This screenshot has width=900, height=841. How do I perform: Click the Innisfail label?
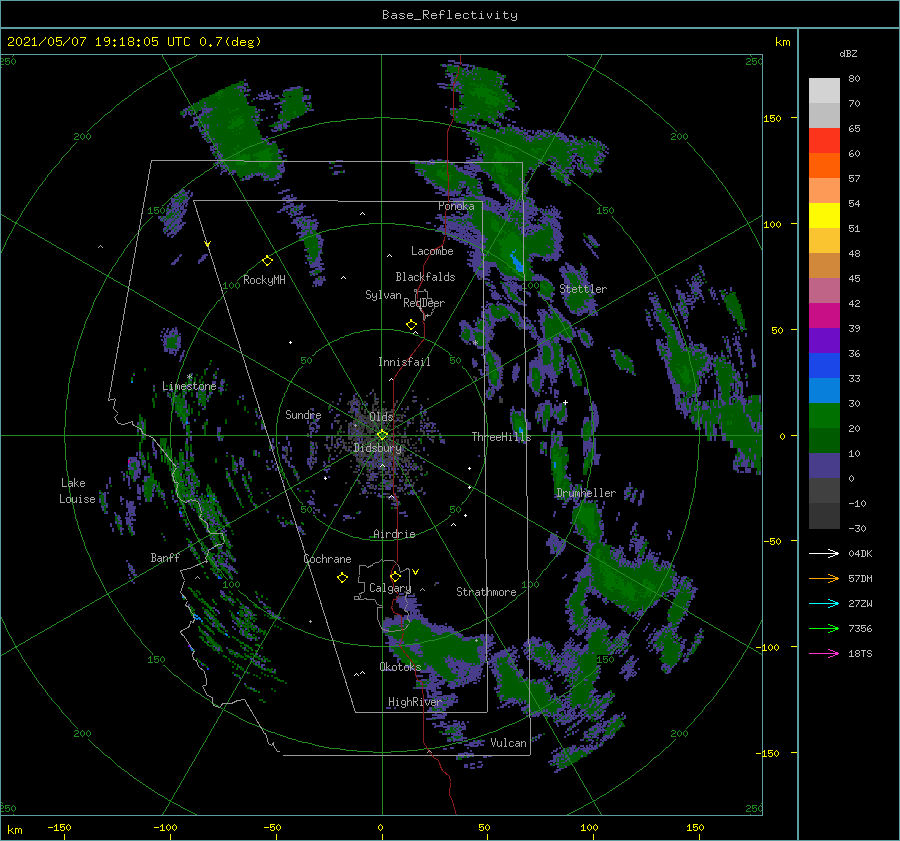point(404,362)
